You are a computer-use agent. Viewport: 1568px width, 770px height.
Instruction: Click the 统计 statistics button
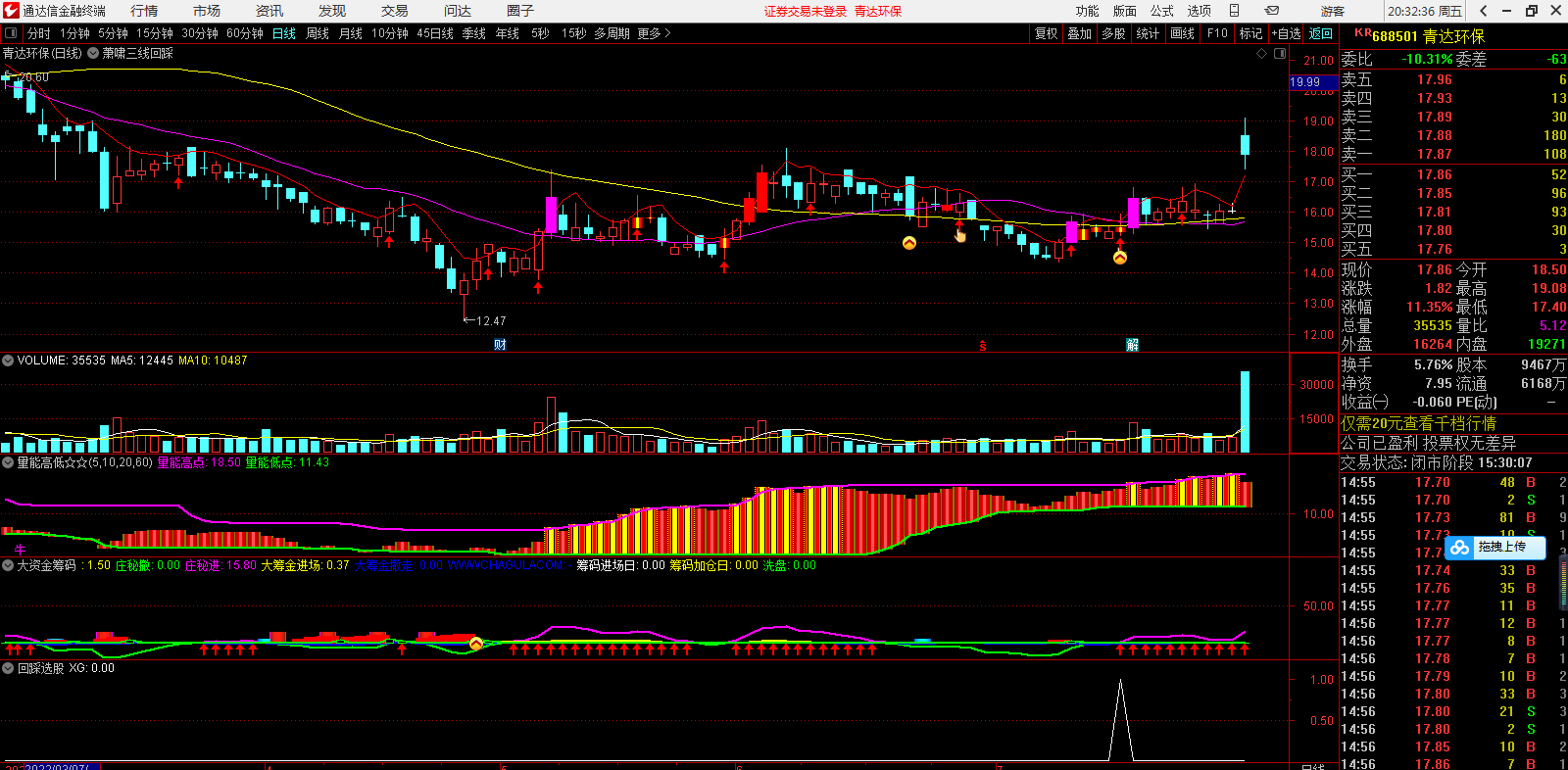[1148, 33]
